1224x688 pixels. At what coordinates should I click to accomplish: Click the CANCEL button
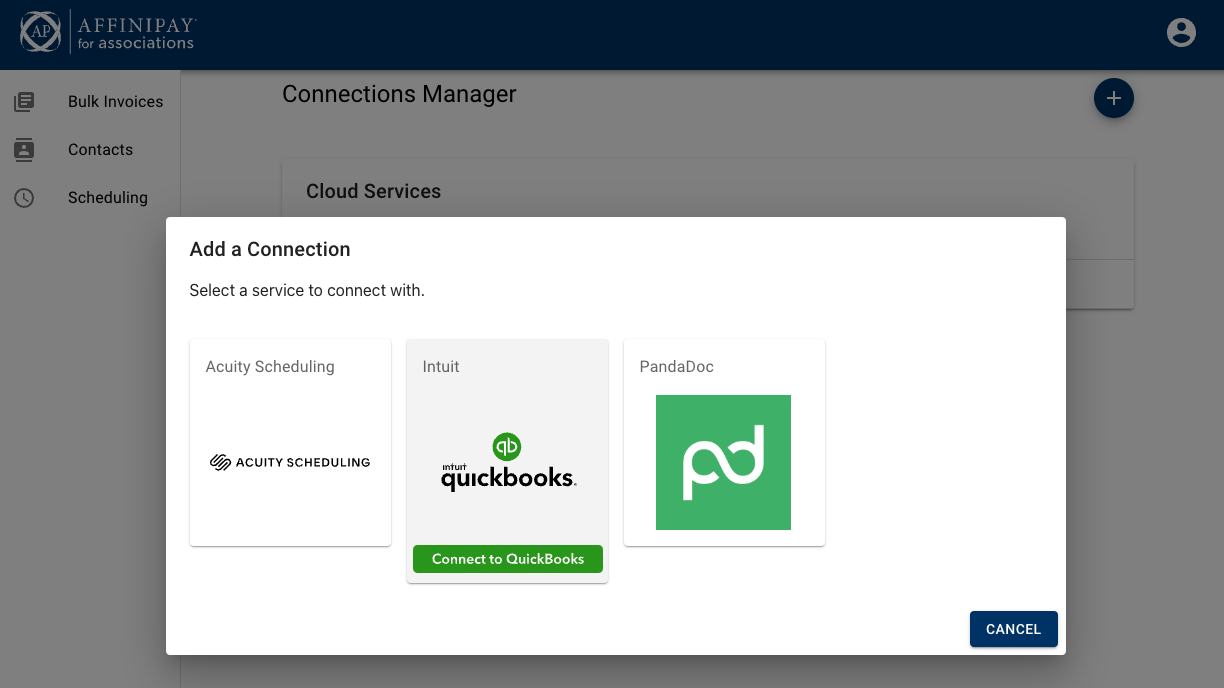(1013, 629)
